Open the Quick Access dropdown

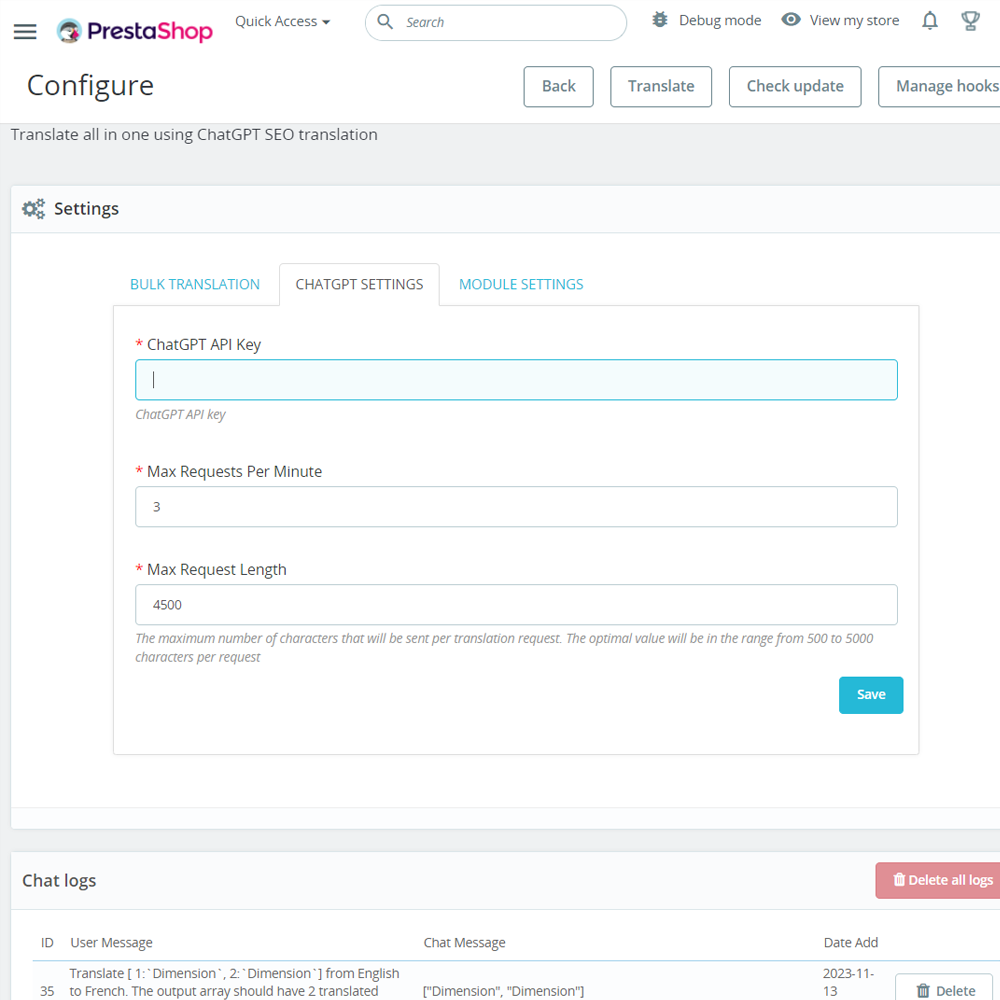click(x=276, y=21)
